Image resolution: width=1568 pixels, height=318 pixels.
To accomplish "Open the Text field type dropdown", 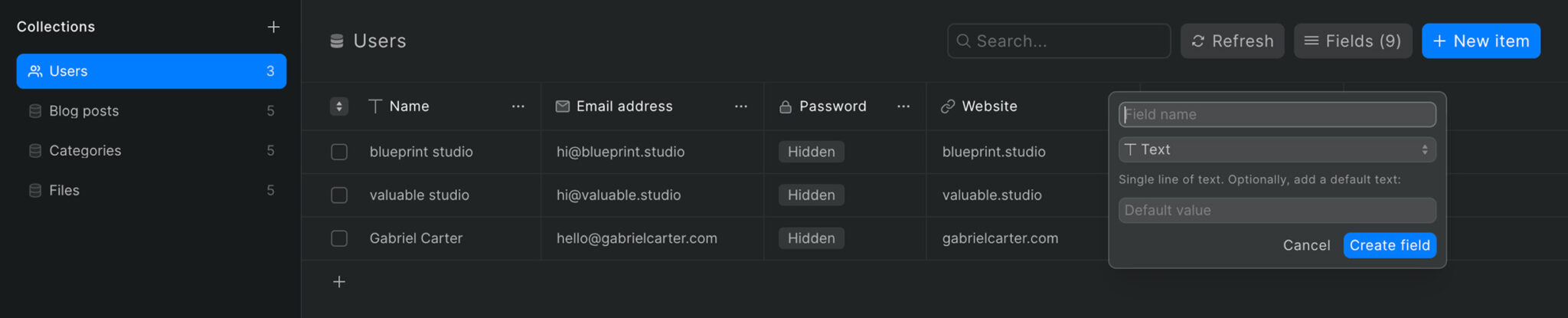I will coord(1277,149).
